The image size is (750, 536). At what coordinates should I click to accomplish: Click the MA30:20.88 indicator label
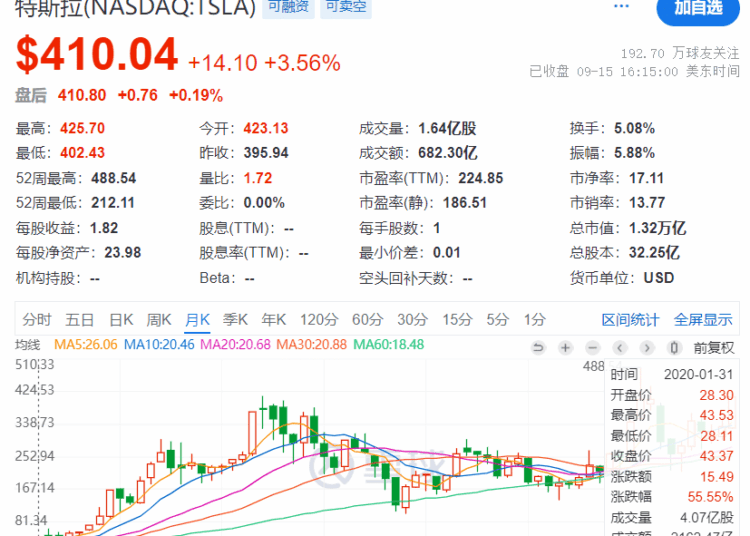click(x=311, y=344)
